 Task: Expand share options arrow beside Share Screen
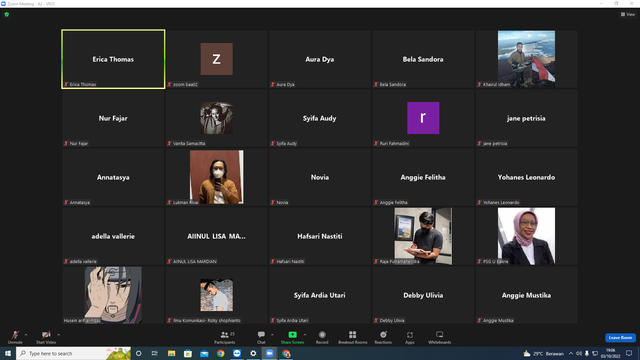(x=305, y=335)
